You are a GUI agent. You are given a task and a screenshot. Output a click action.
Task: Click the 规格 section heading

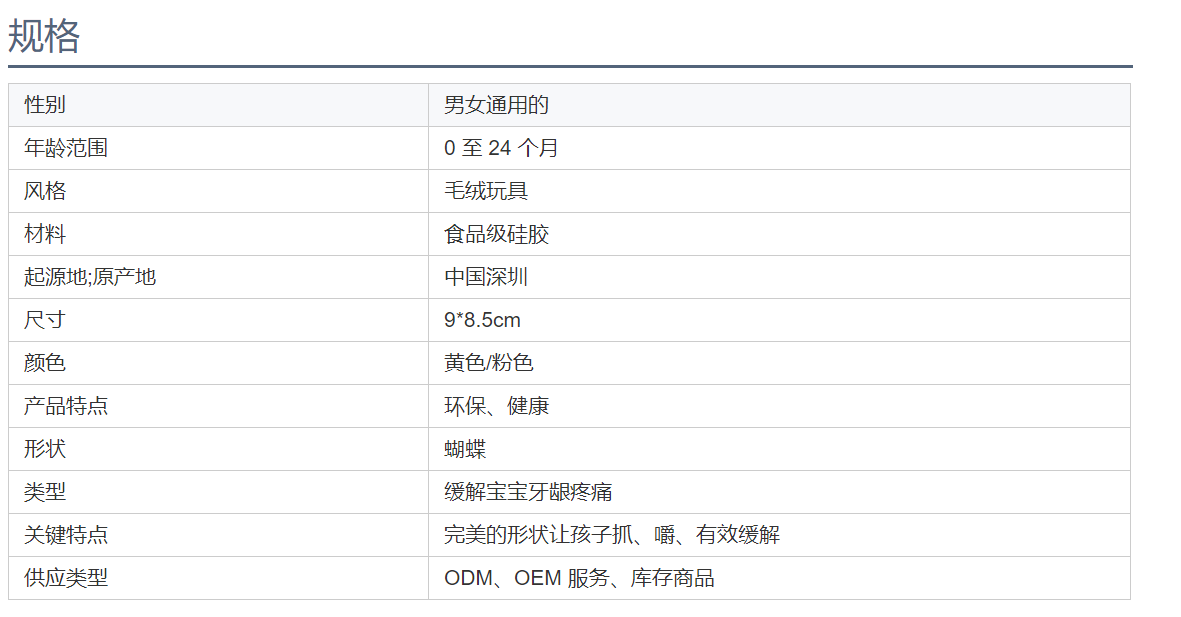(x=44, y=36)
